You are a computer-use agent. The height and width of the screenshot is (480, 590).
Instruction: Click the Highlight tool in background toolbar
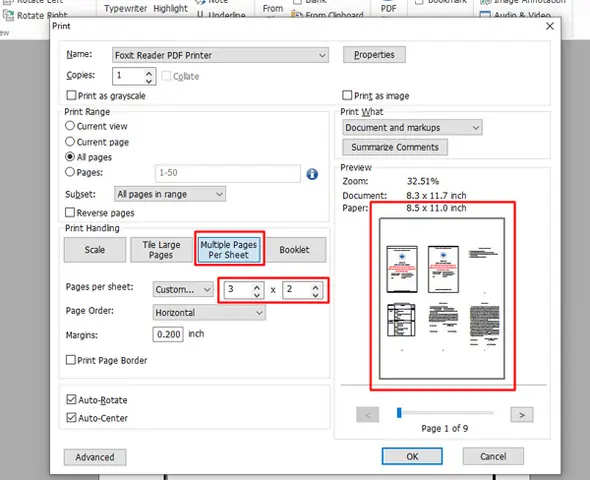click(170, 8)
